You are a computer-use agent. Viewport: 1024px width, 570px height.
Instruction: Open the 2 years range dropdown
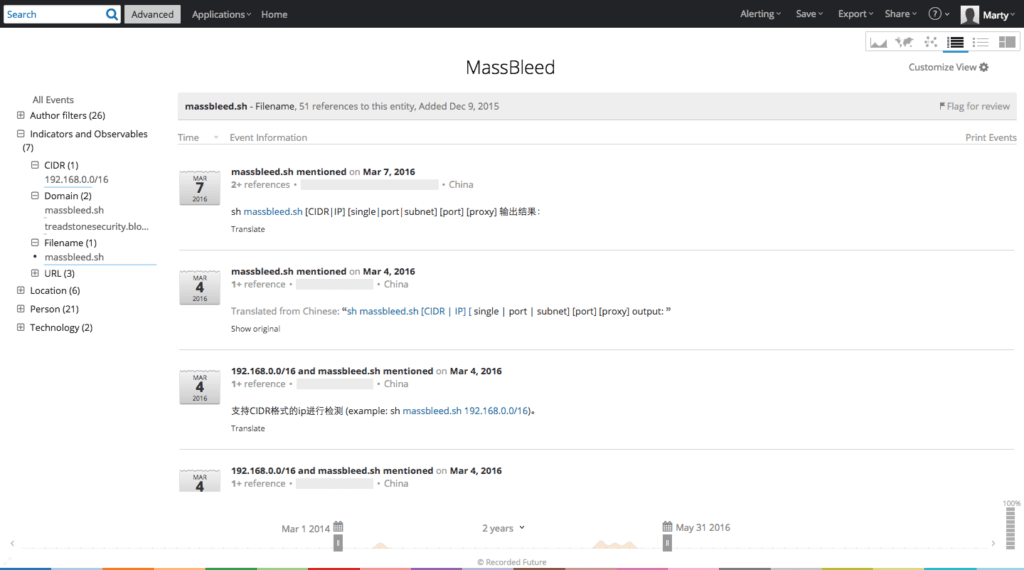(503, 528)
